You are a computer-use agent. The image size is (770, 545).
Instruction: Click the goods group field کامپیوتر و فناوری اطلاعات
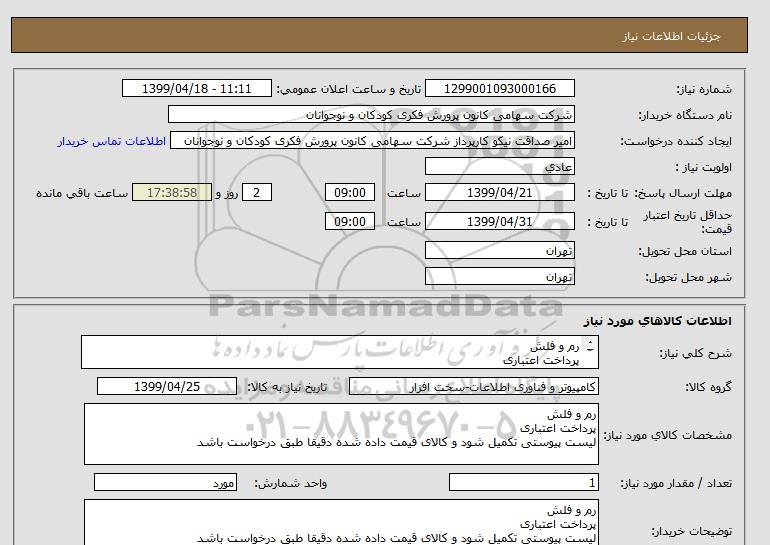pos(474,386)
